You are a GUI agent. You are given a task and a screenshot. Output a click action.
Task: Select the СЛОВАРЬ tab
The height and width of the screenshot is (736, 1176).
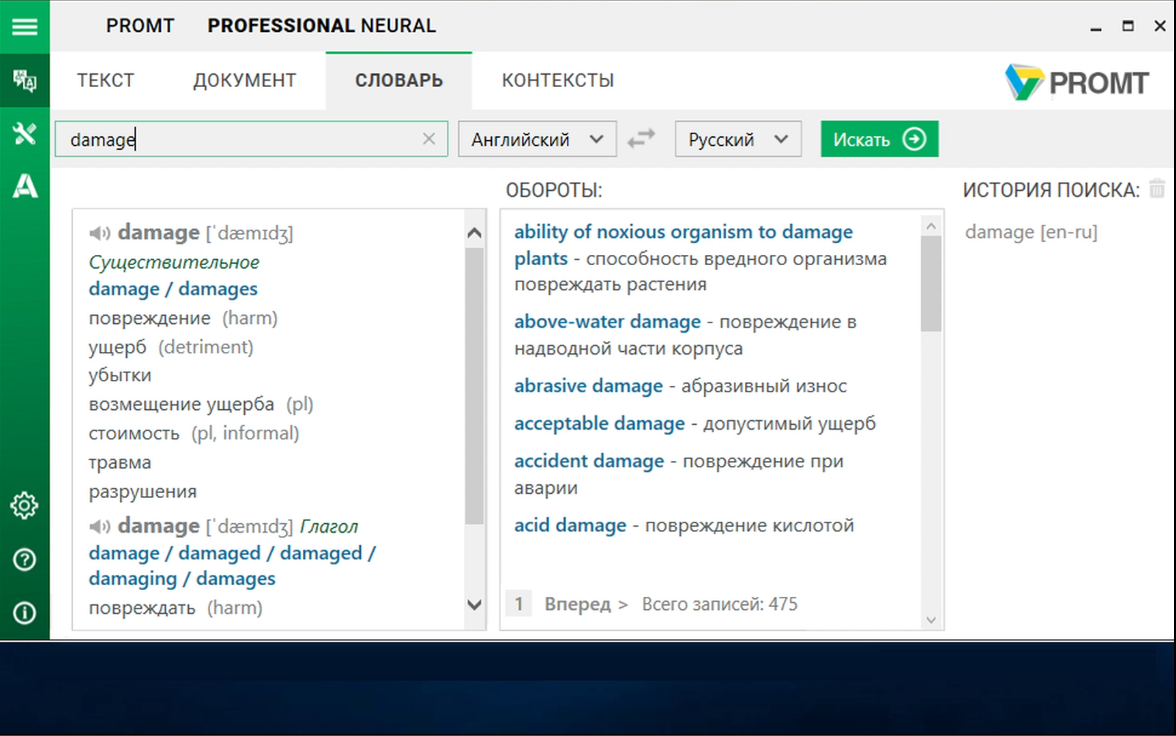tap(399, 80)
